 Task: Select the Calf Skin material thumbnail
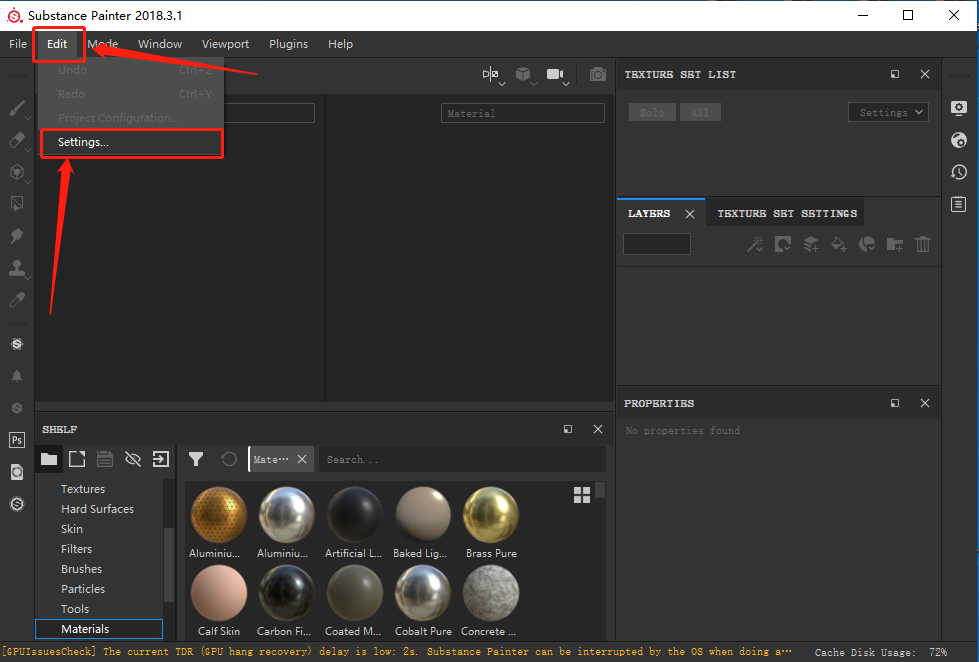[x=219, y=593]
